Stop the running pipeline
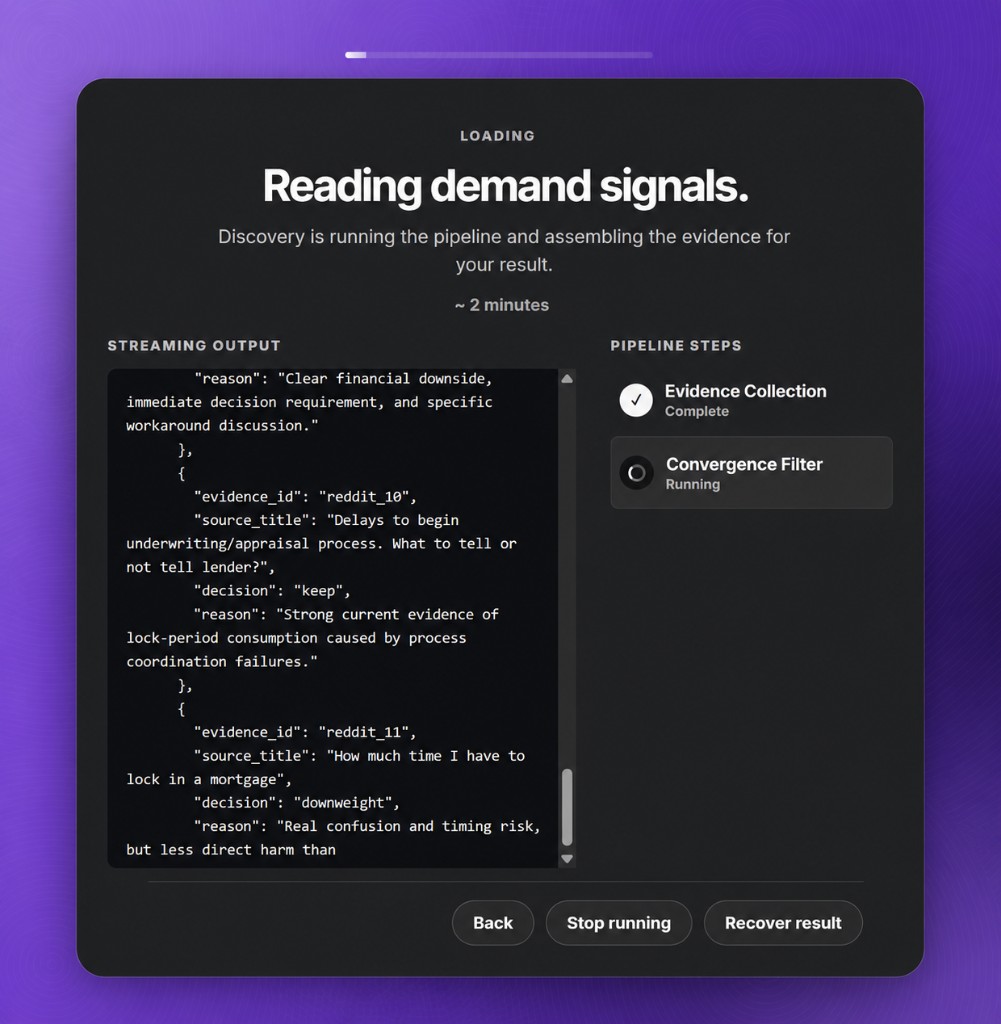Viewport: 1001px width, 1024px height. pyautogui.click(x=618, y=923)
